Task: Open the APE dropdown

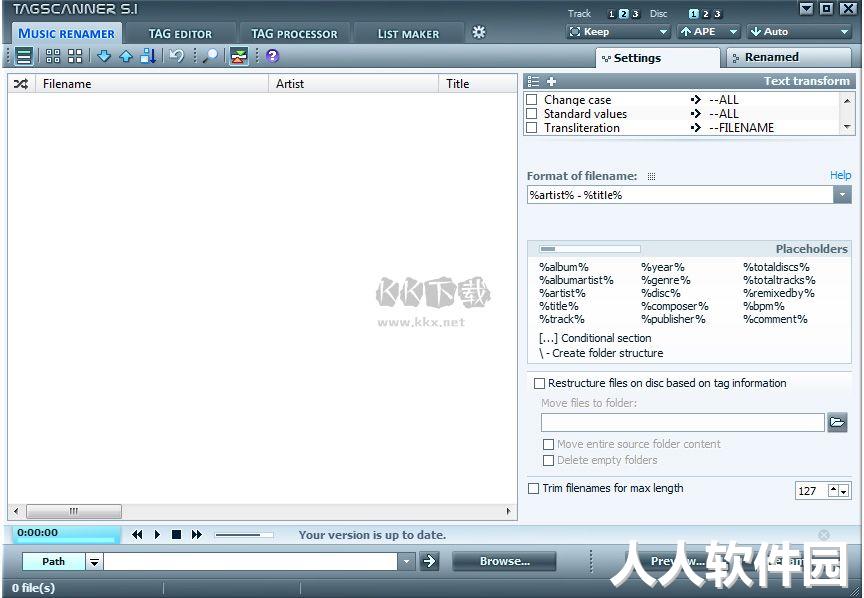Action: [x=708, y=32]
